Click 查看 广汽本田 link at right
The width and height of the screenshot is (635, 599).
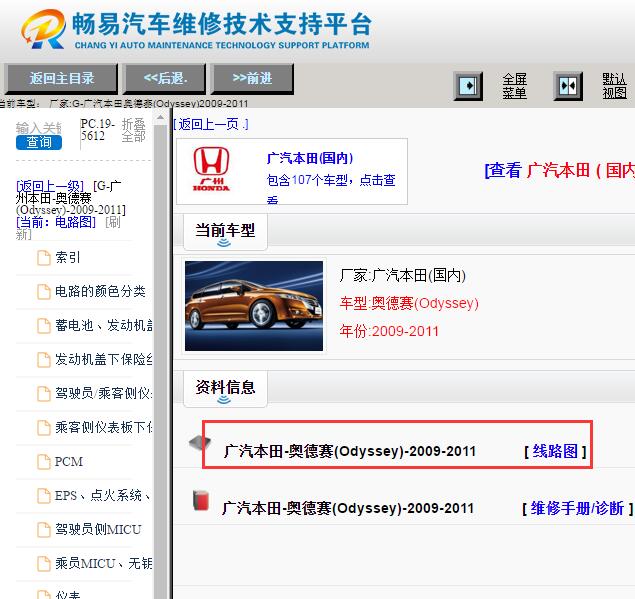pos(560,170)
